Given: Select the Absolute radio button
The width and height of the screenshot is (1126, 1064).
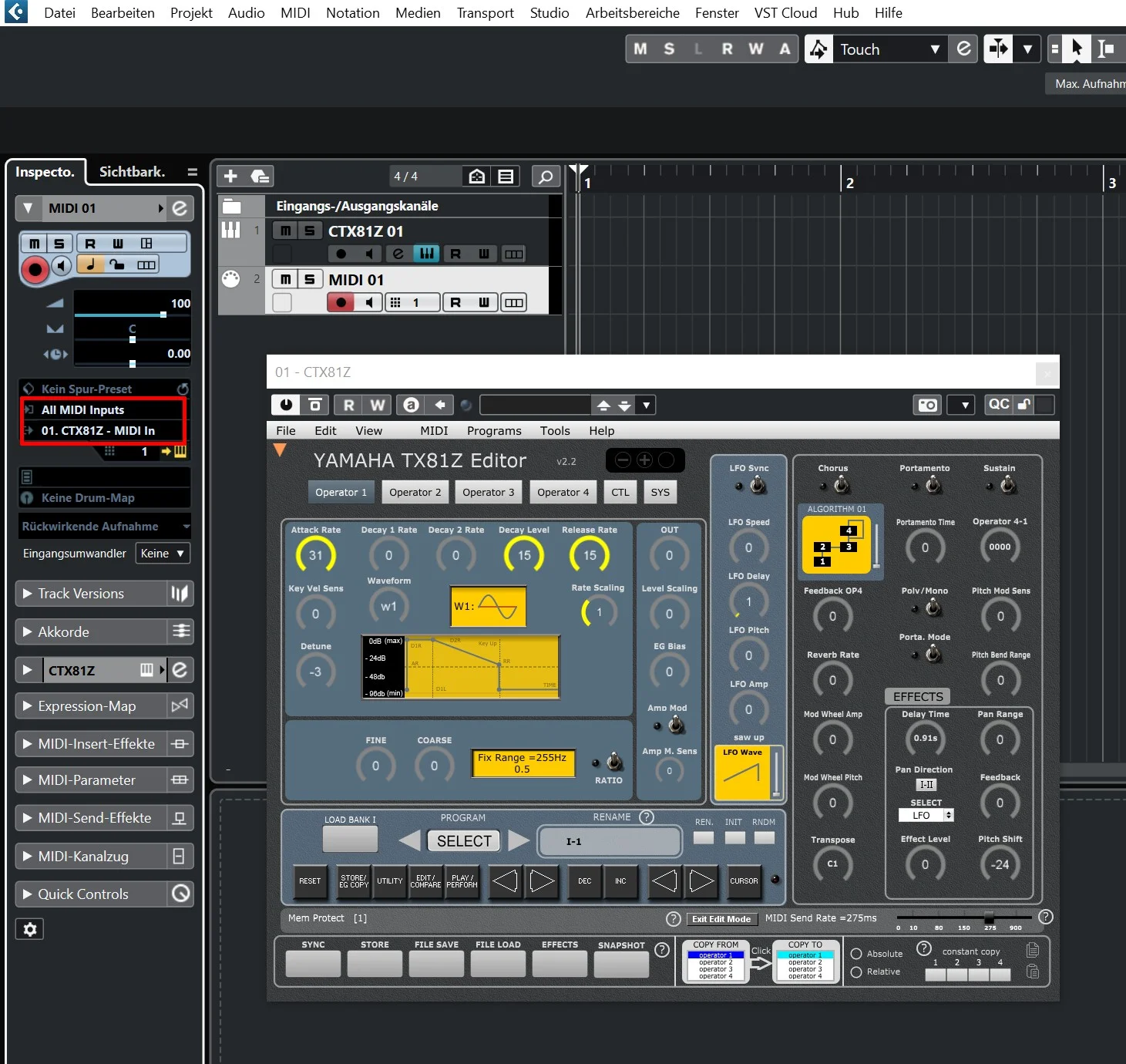Looking at the screenshot, I should [x=855, y=954].
